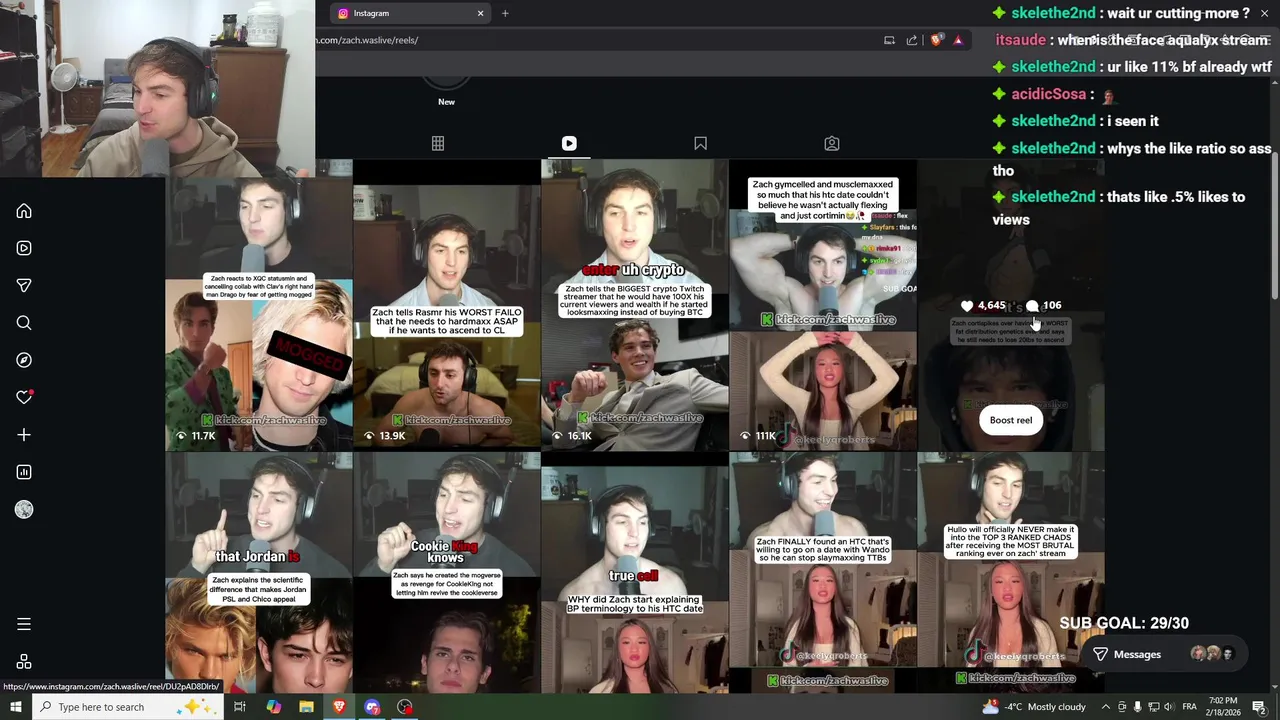1280x720 pixels.
Task: Click the share page icon in address bar
Action: pos(912,40)
